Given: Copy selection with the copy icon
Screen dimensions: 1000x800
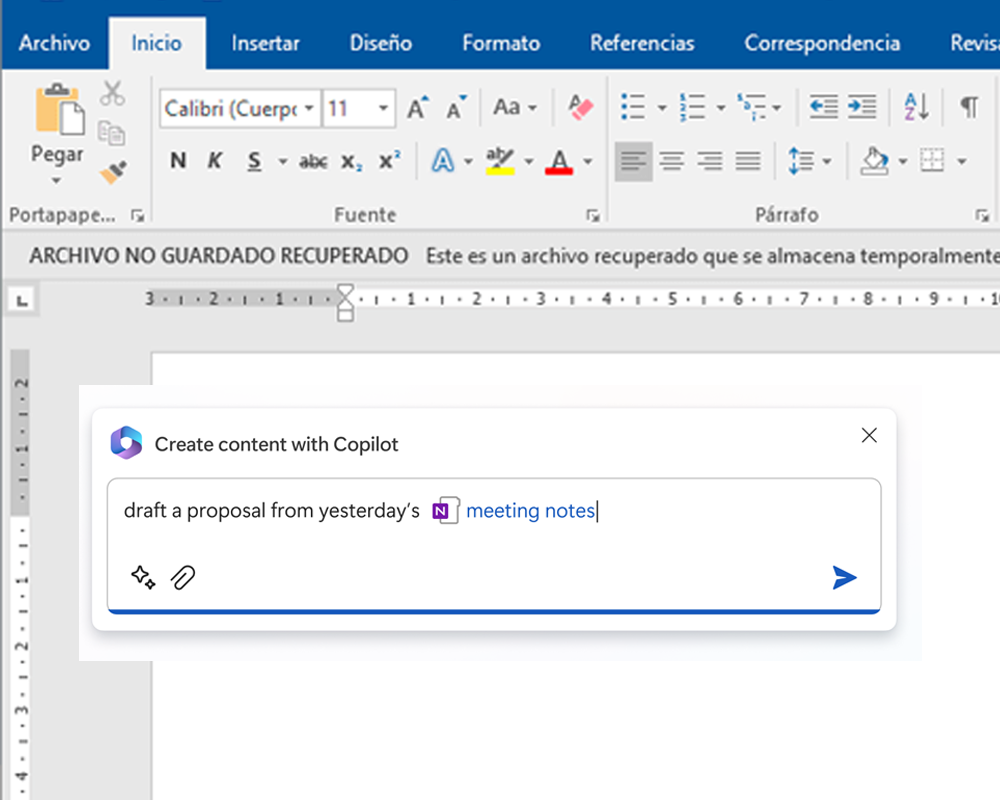Looking at the screenshot, I should click(112, 133).
